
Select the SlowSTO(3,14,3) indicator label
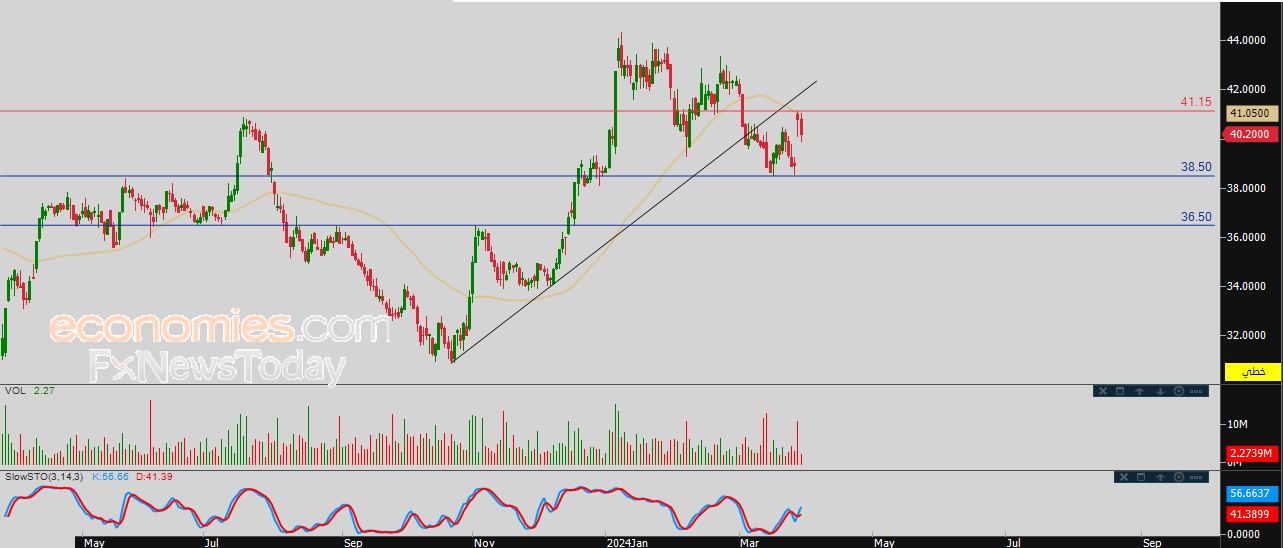tap(43, 476)
